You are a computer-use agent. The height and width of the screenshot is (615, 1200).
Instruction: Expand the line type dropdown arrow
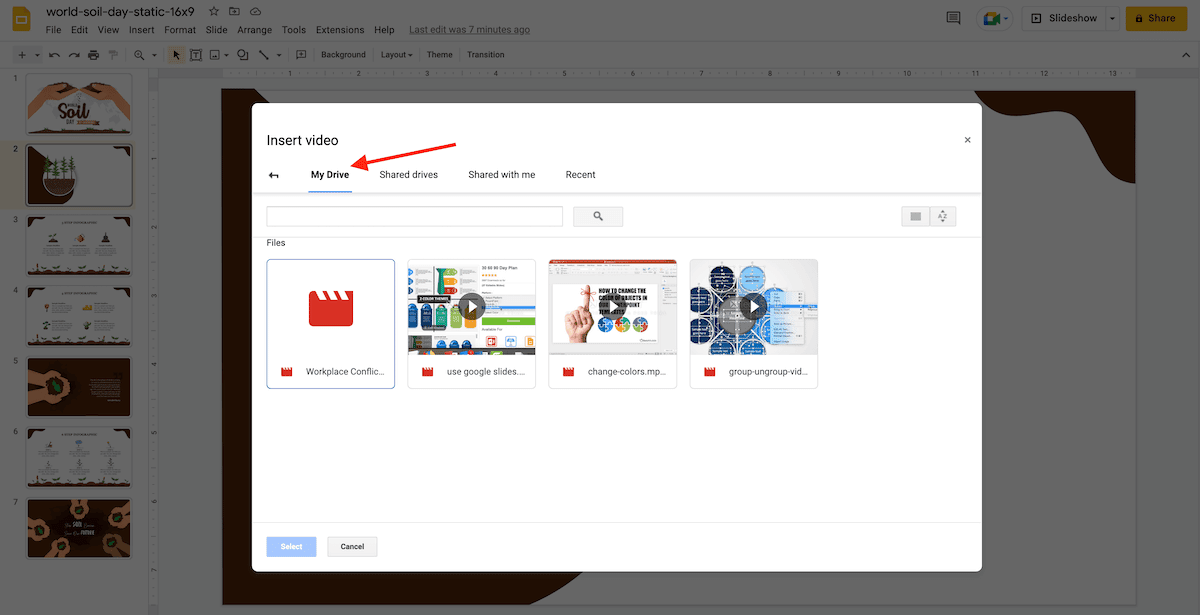(x=278, y=55)
